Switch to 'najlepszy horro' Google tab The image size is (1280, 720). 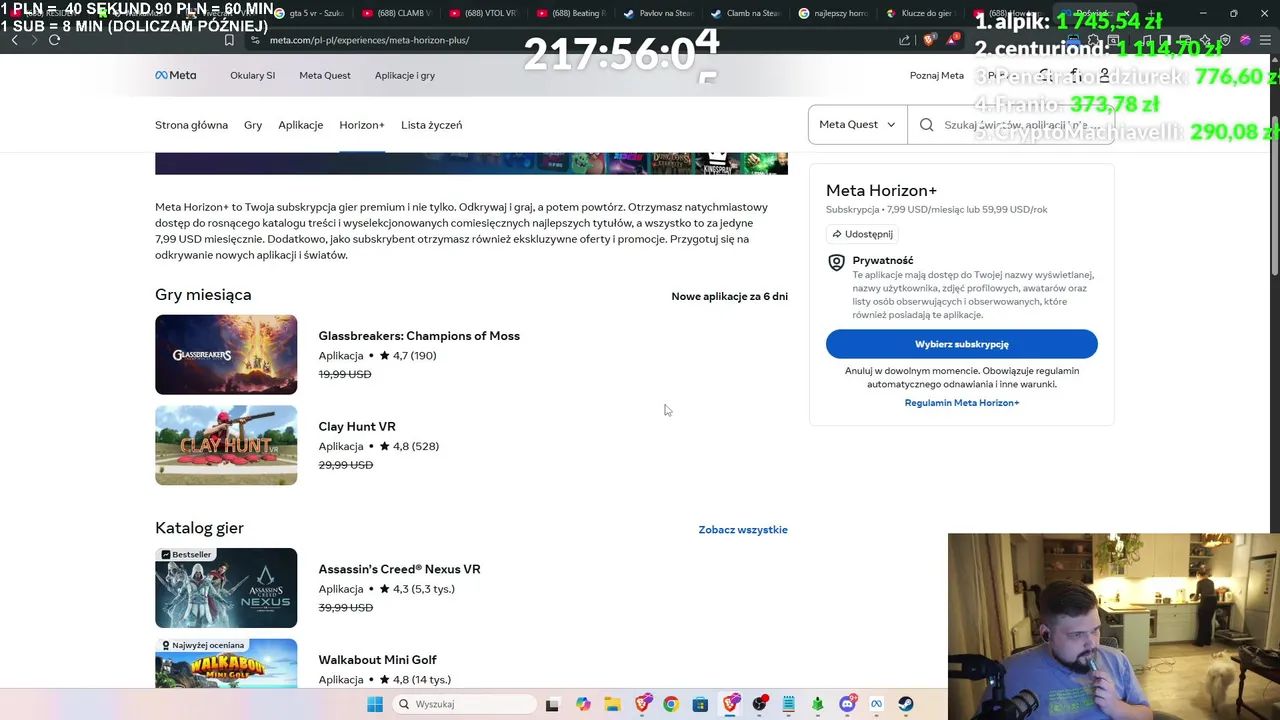[x=832, y=13]
